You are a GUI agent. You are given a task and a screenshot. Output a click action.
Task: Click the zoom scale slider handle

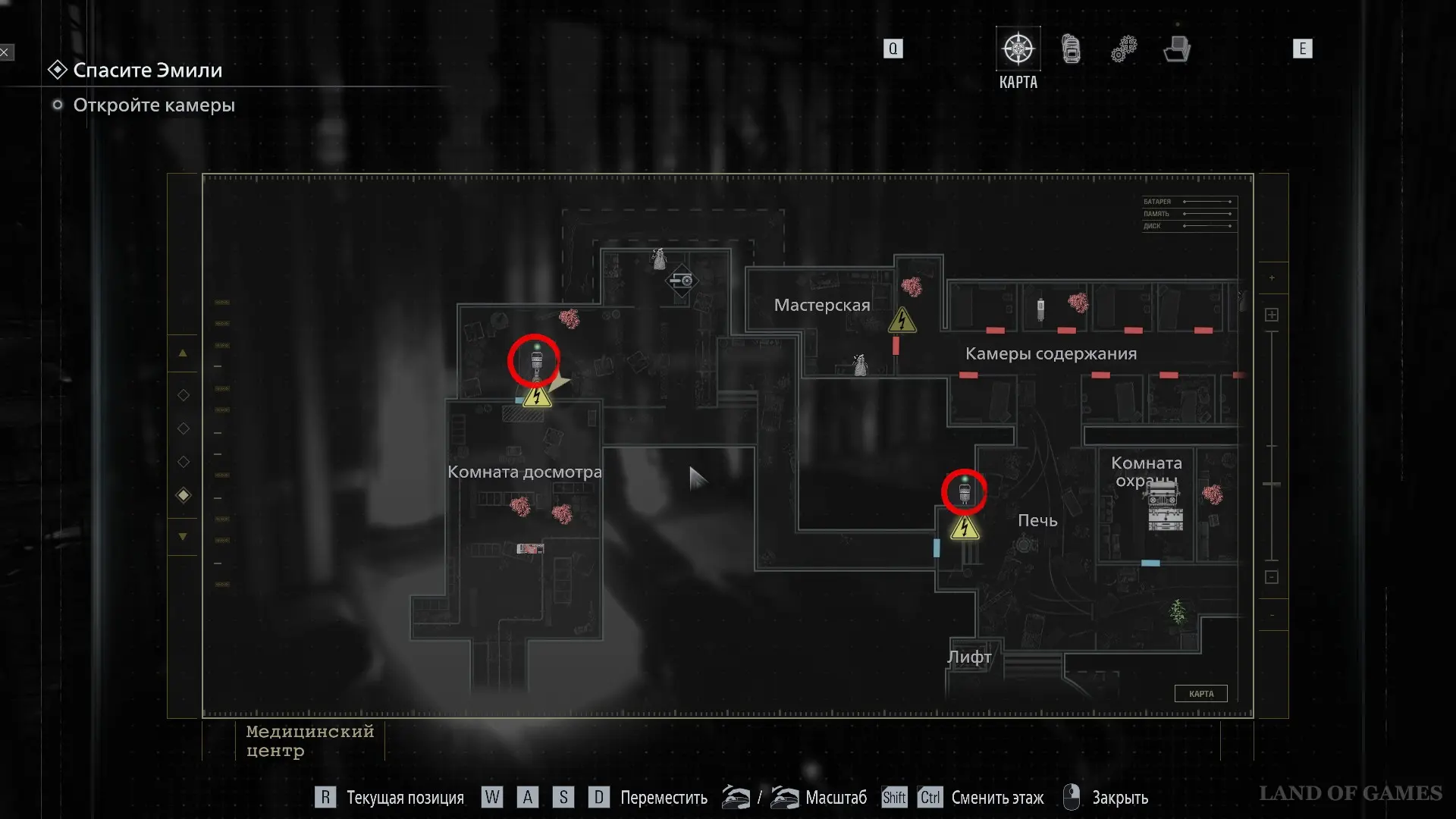1272,484
